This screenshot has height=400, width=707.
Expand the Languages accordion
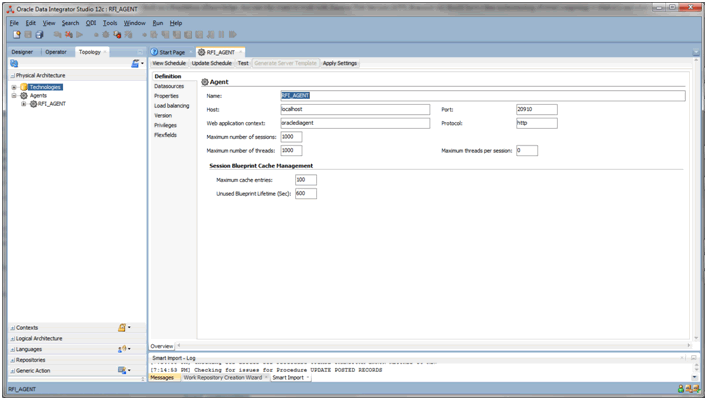tap(13, 349)
